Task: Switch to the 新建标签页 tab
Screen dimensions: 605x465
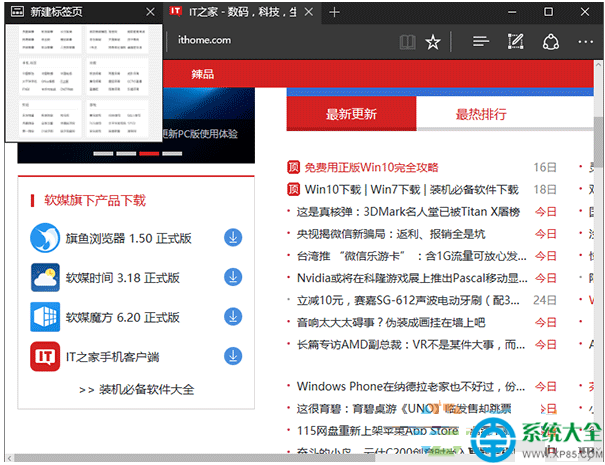Action: tap(83, 12)
